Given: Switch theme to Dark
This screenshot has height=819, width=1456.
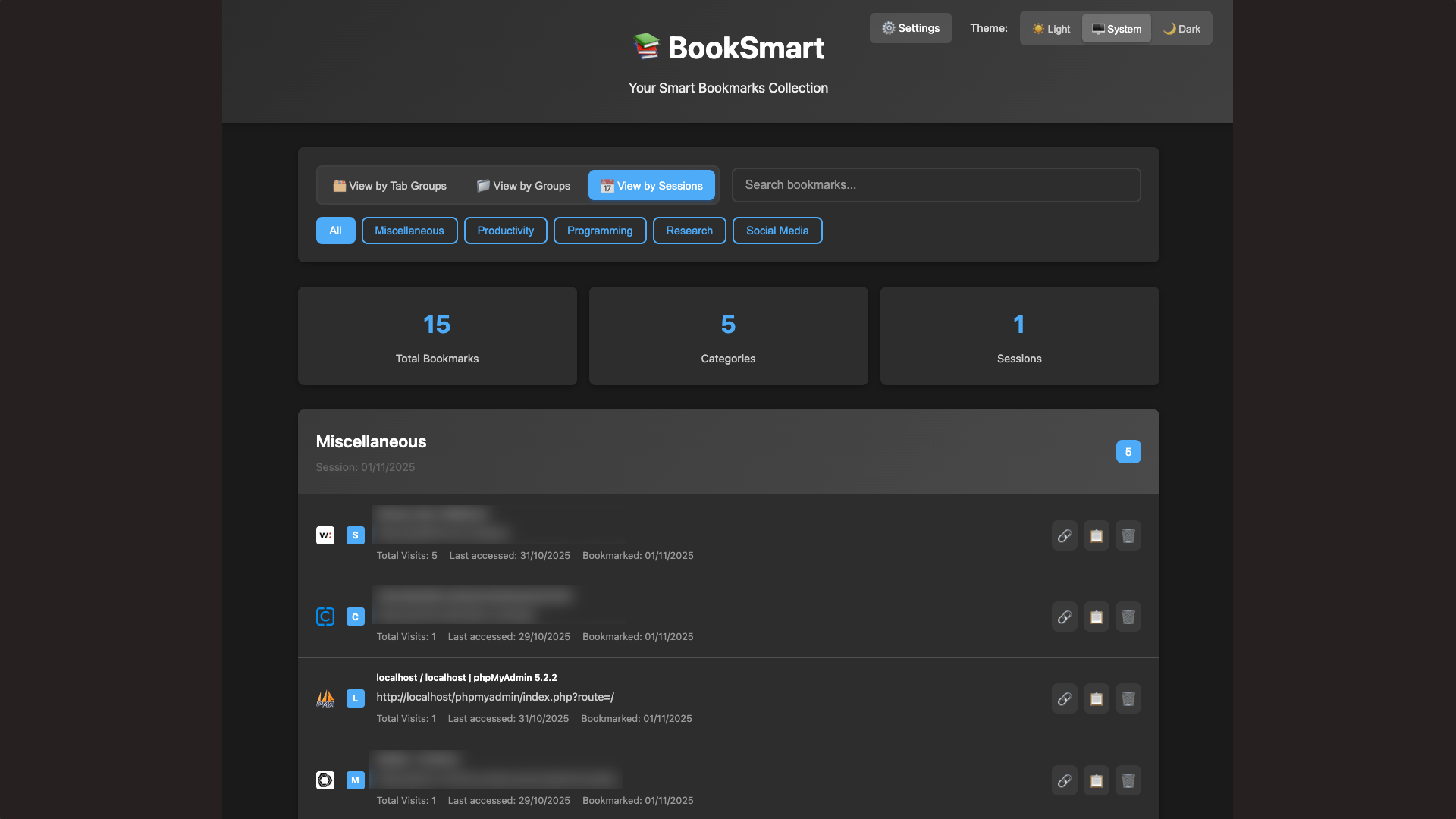Looking at the screenshot, I should pos(1181,29).
